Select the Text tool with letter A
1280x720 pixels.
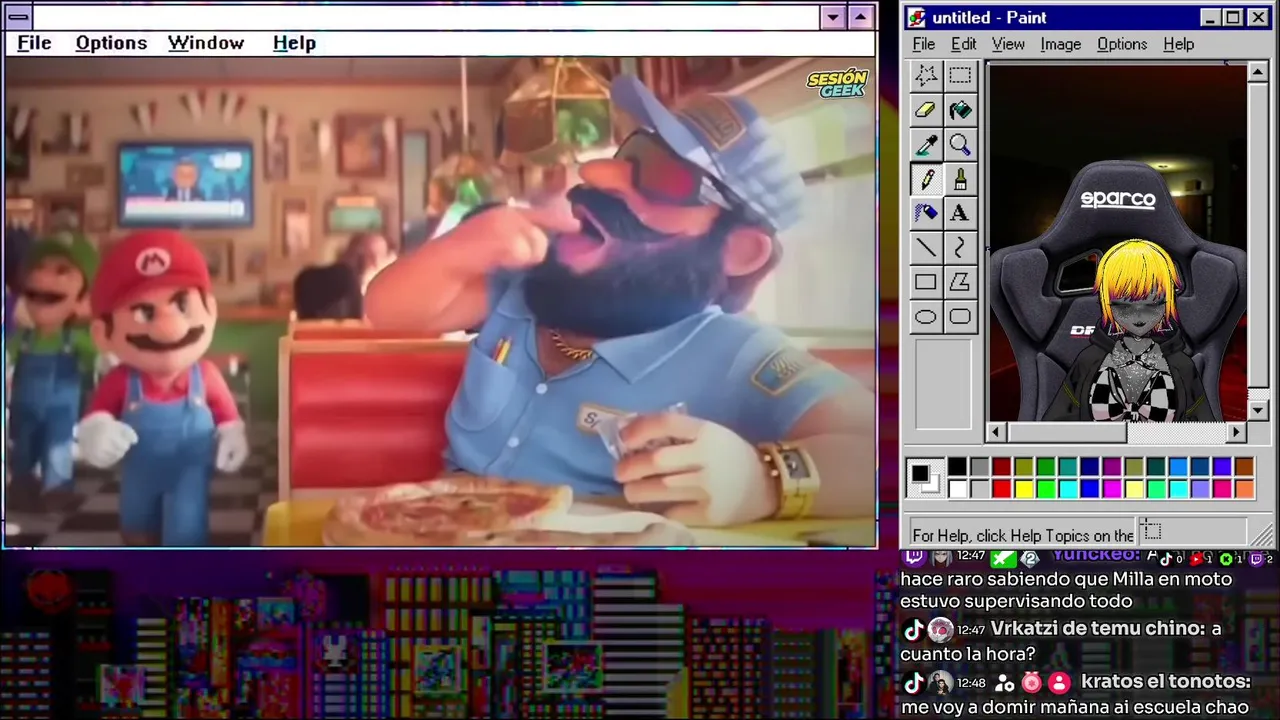960,213
